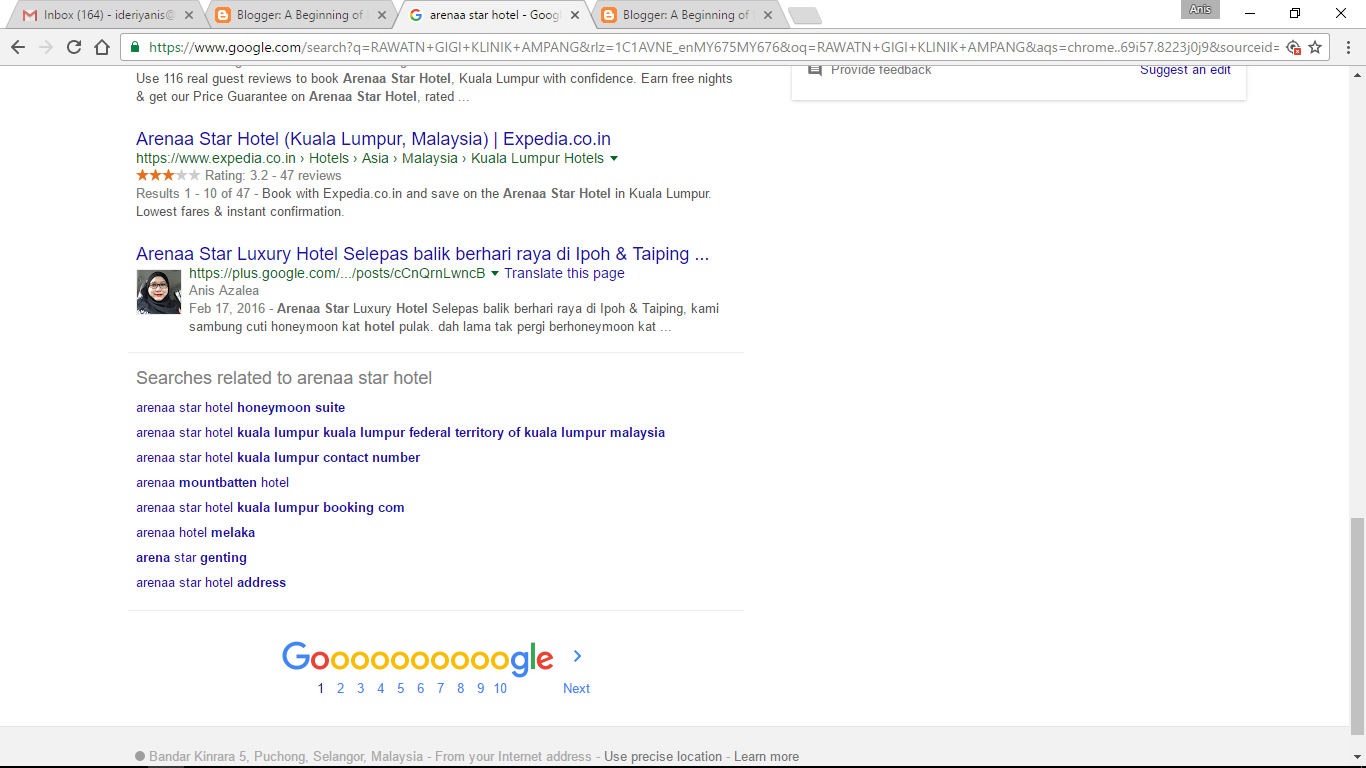Viewport: 1366px width, 768px height.
Task: Click the page vertical scrollbar thumb
Action: click(x=1357, y=626)
